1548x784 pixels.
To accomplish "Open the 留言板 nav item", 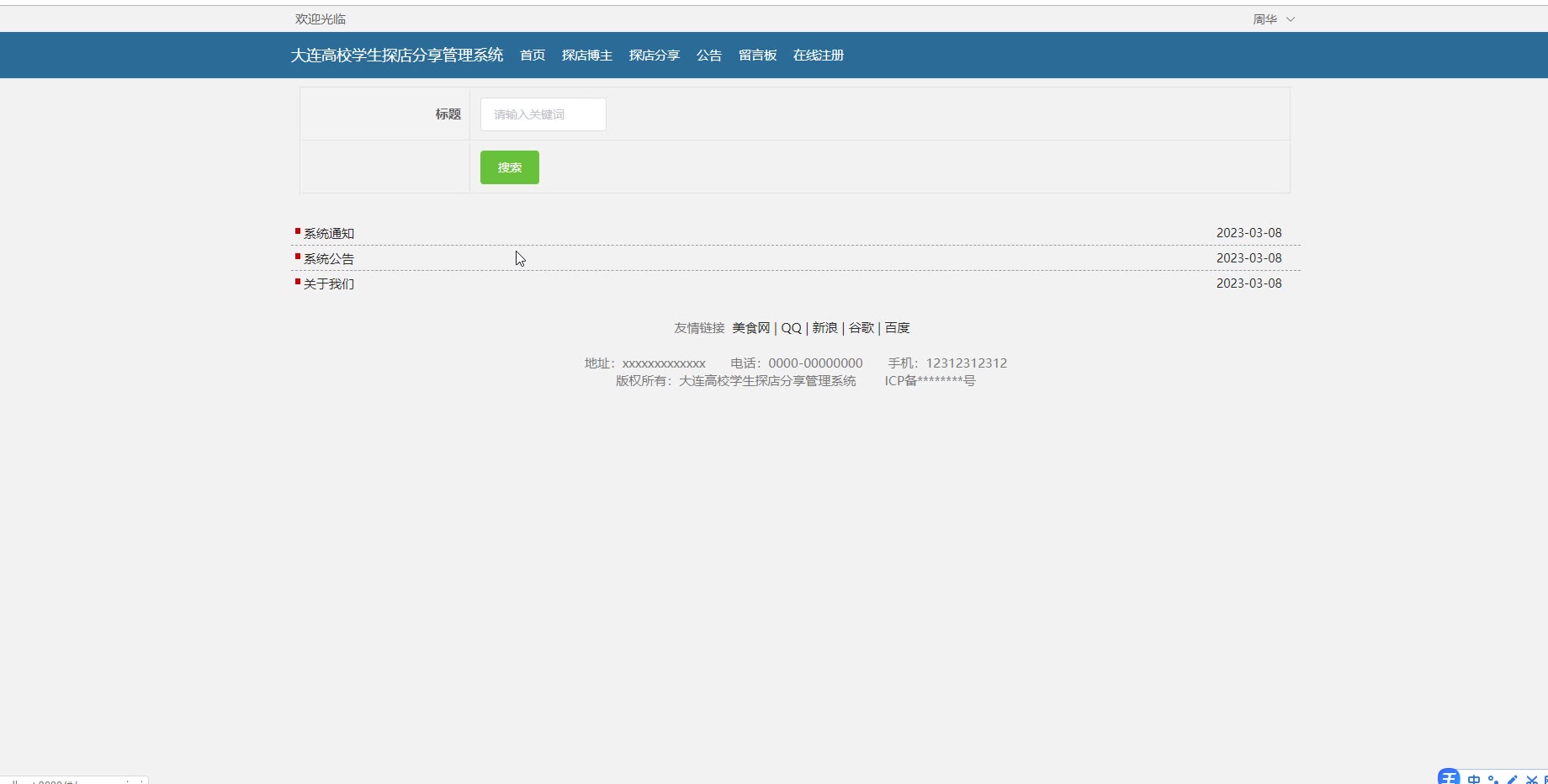I will tap(758, 56).
